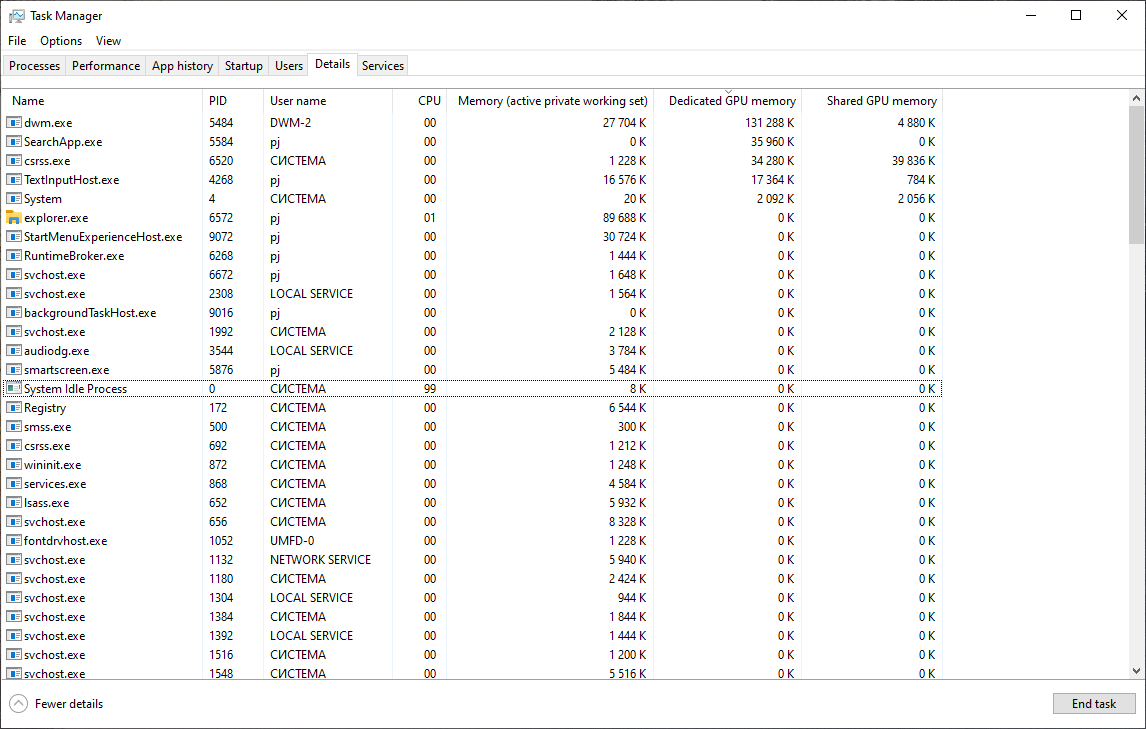Screen dimensions: 1146x729
Task: Click the fontdrvhost.exe process icon
Action: click(x=14, y=540)
